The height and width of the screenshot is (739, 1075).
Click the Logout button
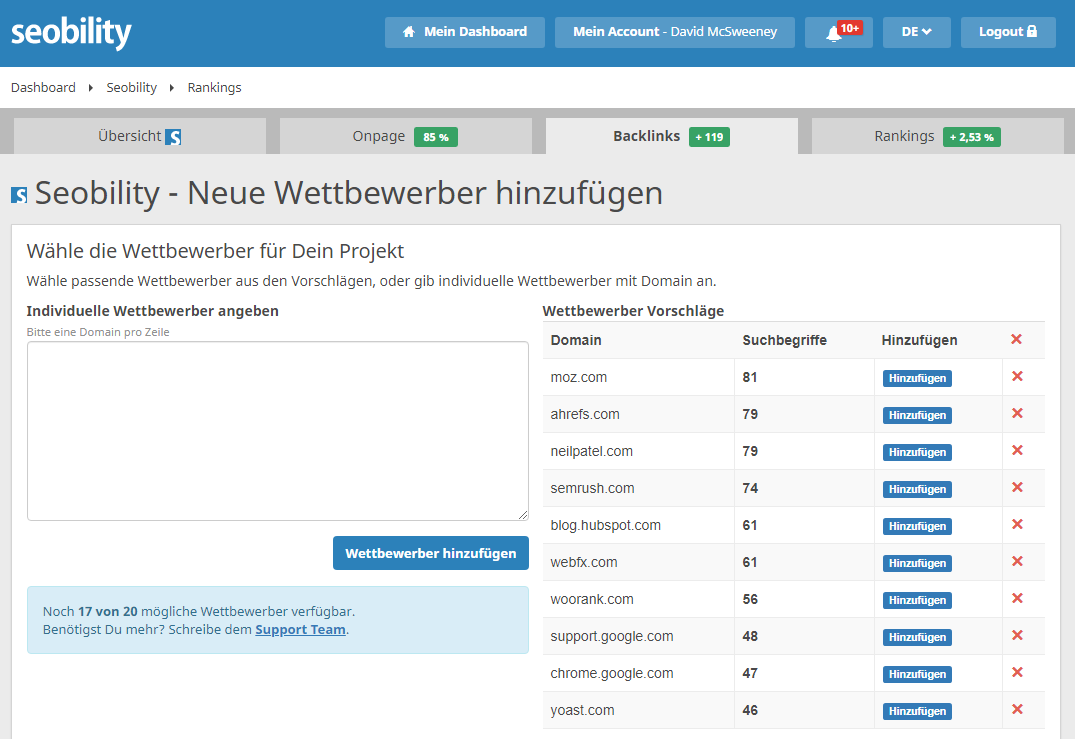tap(1008, 32)
